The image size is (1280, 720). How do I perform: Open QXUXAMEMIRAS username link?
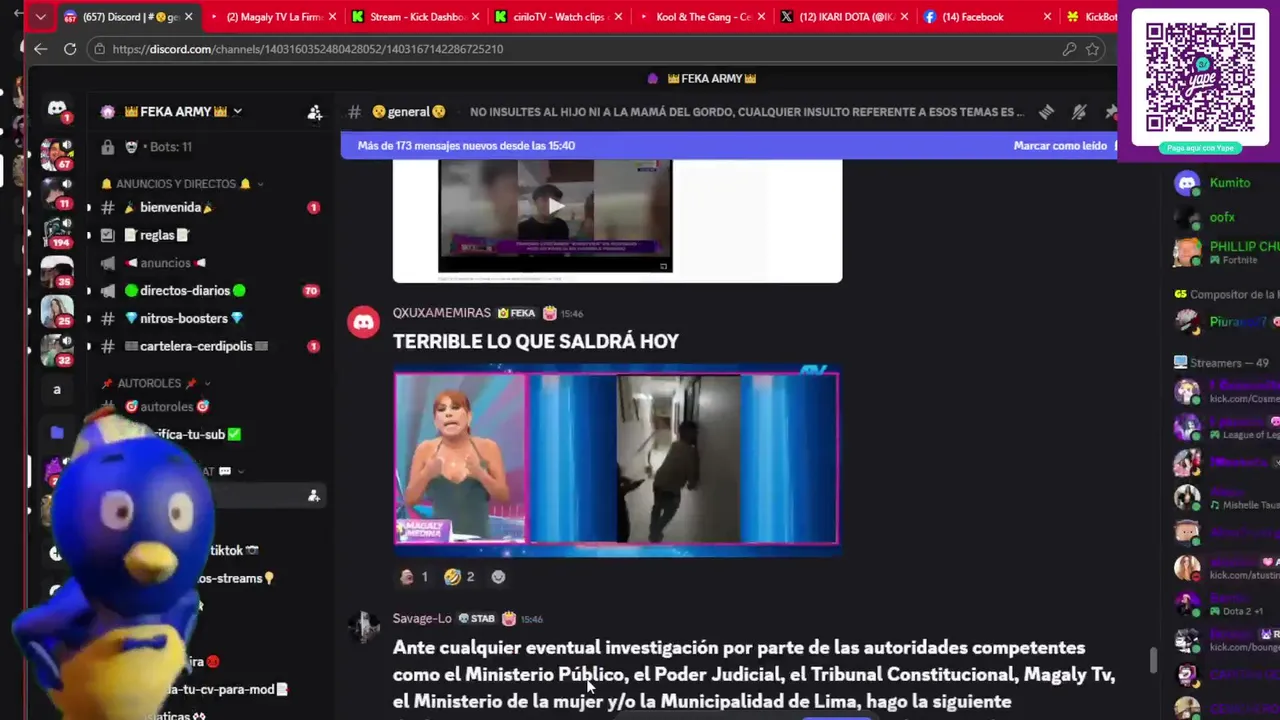click(441, 313)
